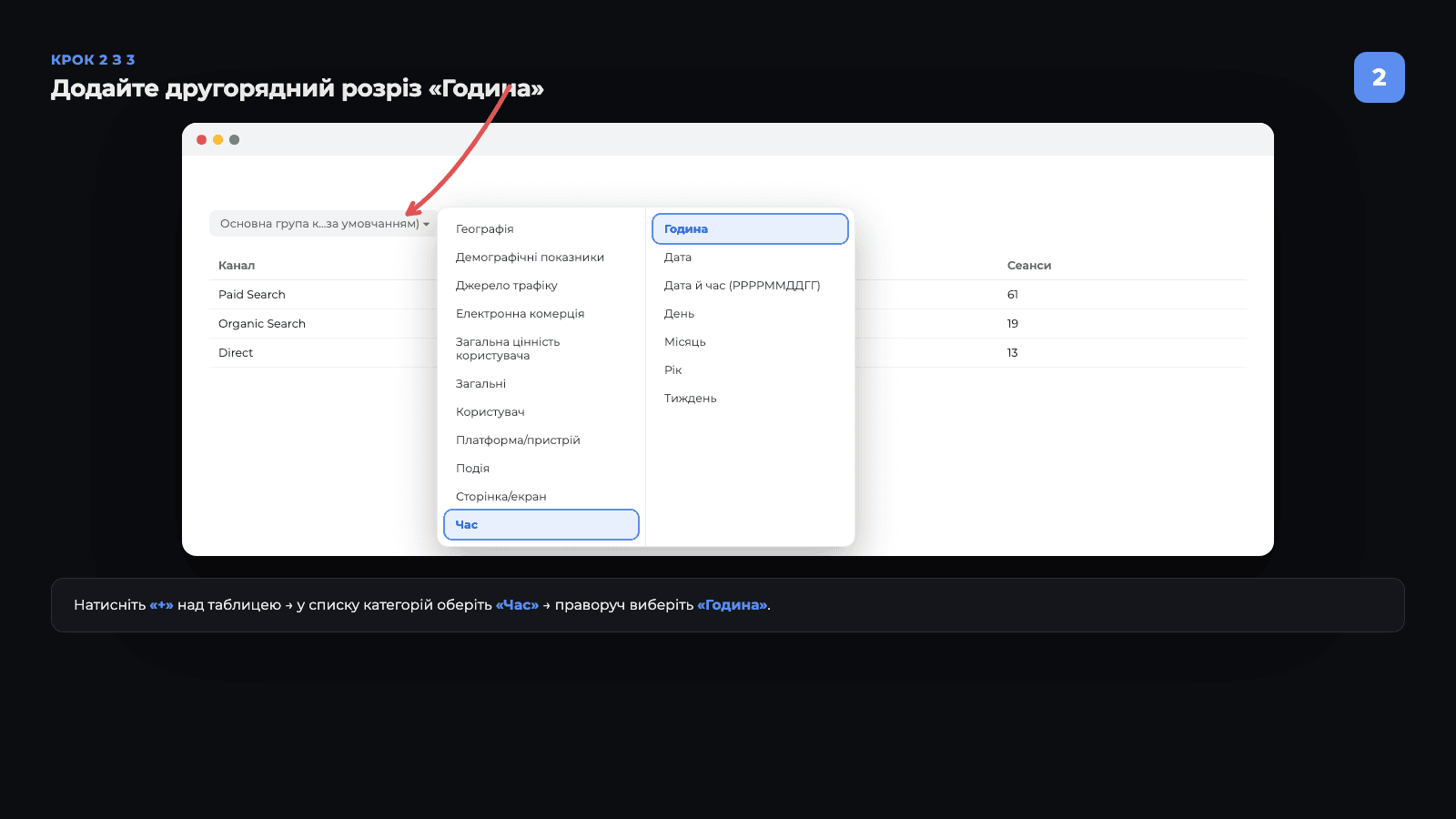Click the red close window dot
This screenshot has height=819, width=1456.
pos(201,140)
